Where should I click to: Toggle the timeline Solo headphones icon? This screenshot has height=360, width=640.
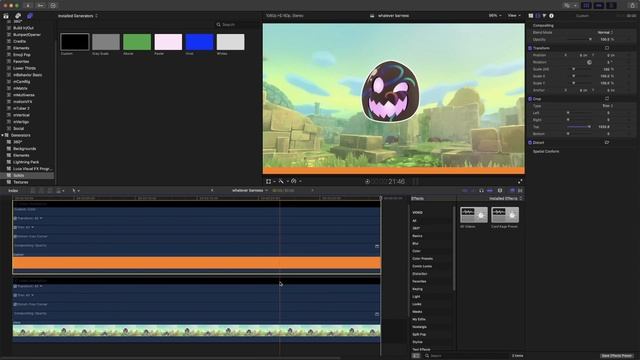click(481, 191)
